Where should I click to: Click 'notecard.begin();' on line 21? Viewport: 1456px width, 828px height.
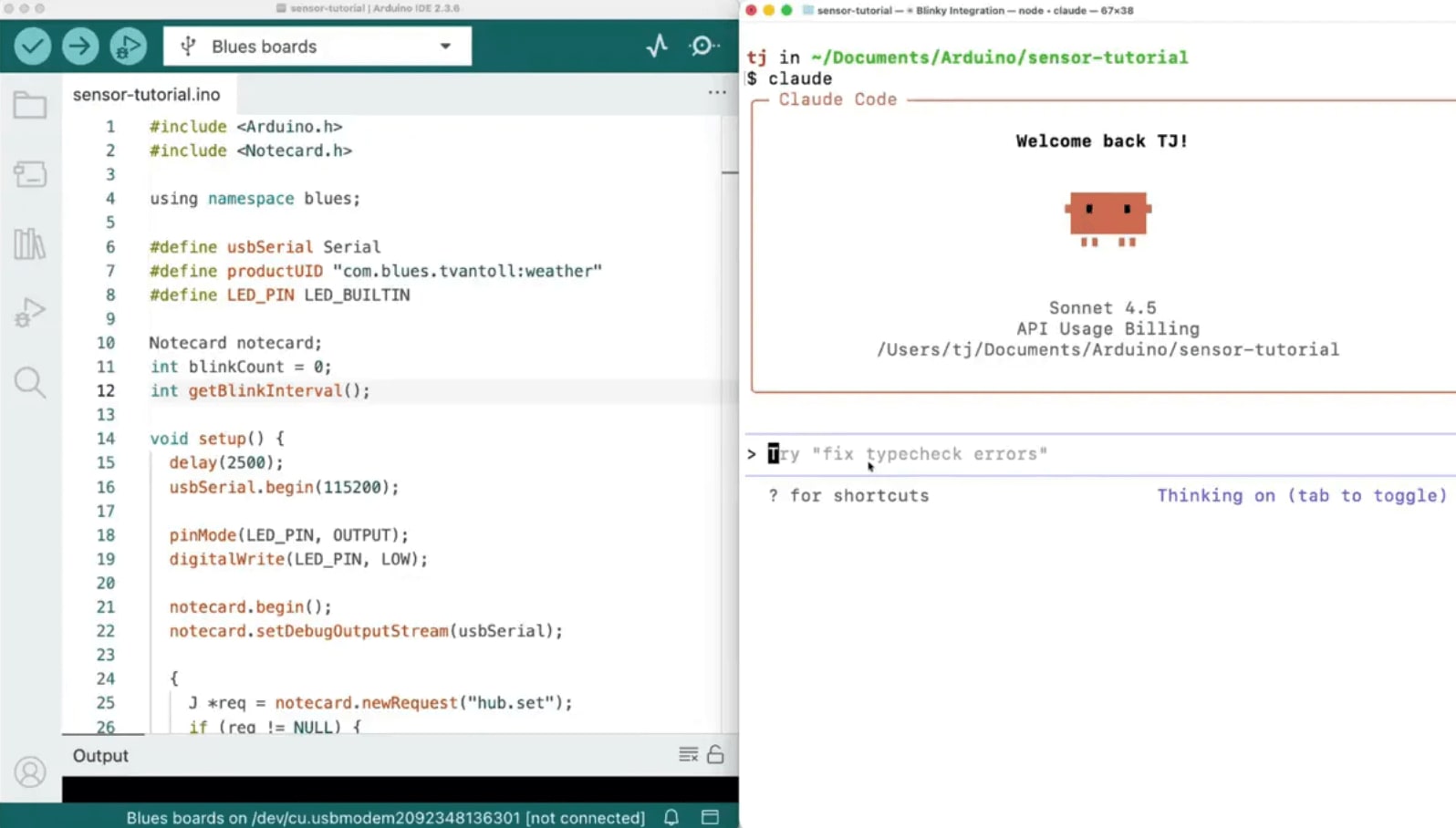(250, 606)
